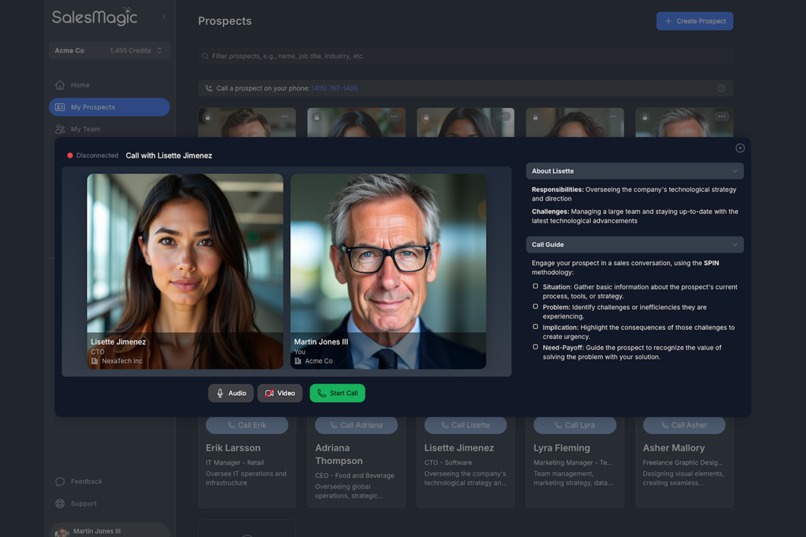Click the SalesMagic logo
Viewport: 806px width, 537px height.
point(95,17)
